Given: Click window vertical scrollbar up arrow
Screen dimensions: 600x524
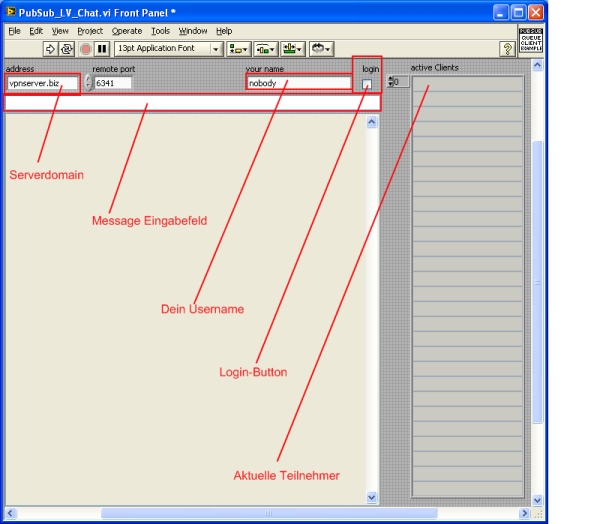Looking at the screenshot, I should [537, 65].
